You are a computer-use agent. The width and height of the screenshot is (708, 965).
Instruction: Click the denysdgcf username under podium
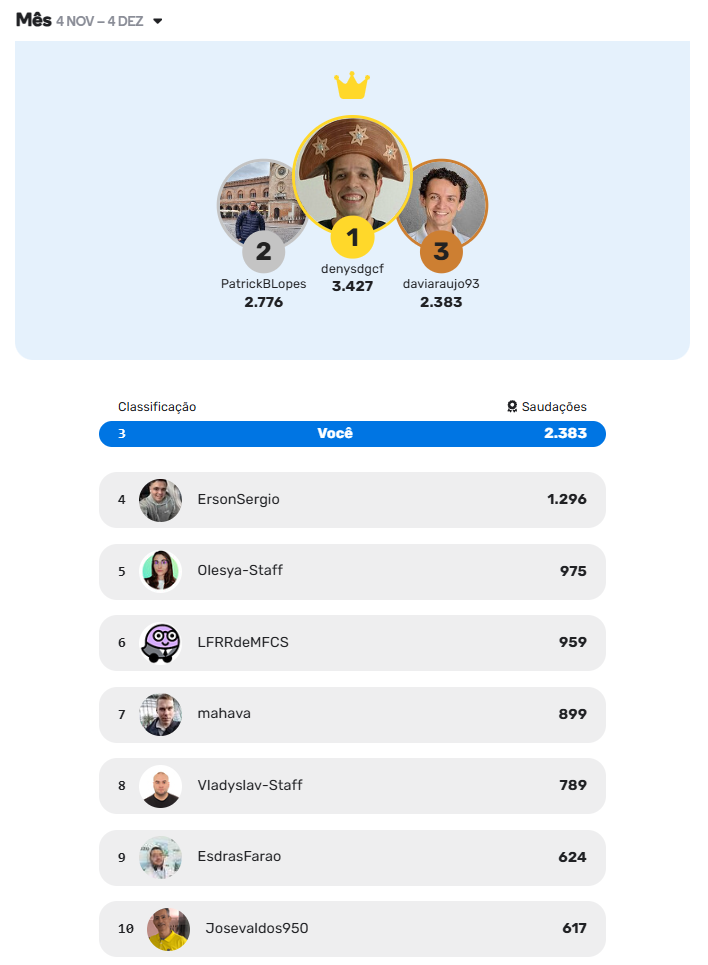[x=352, y=269]
